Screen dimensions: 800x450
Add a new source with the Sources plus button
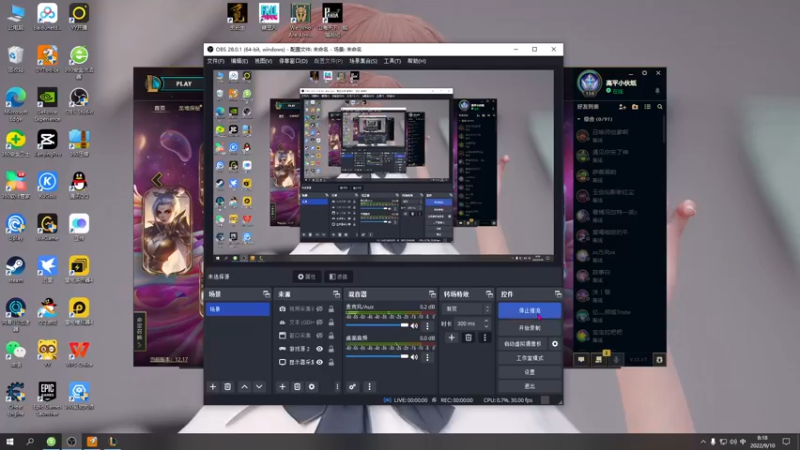pyautogui.click(x=282, y=387)
